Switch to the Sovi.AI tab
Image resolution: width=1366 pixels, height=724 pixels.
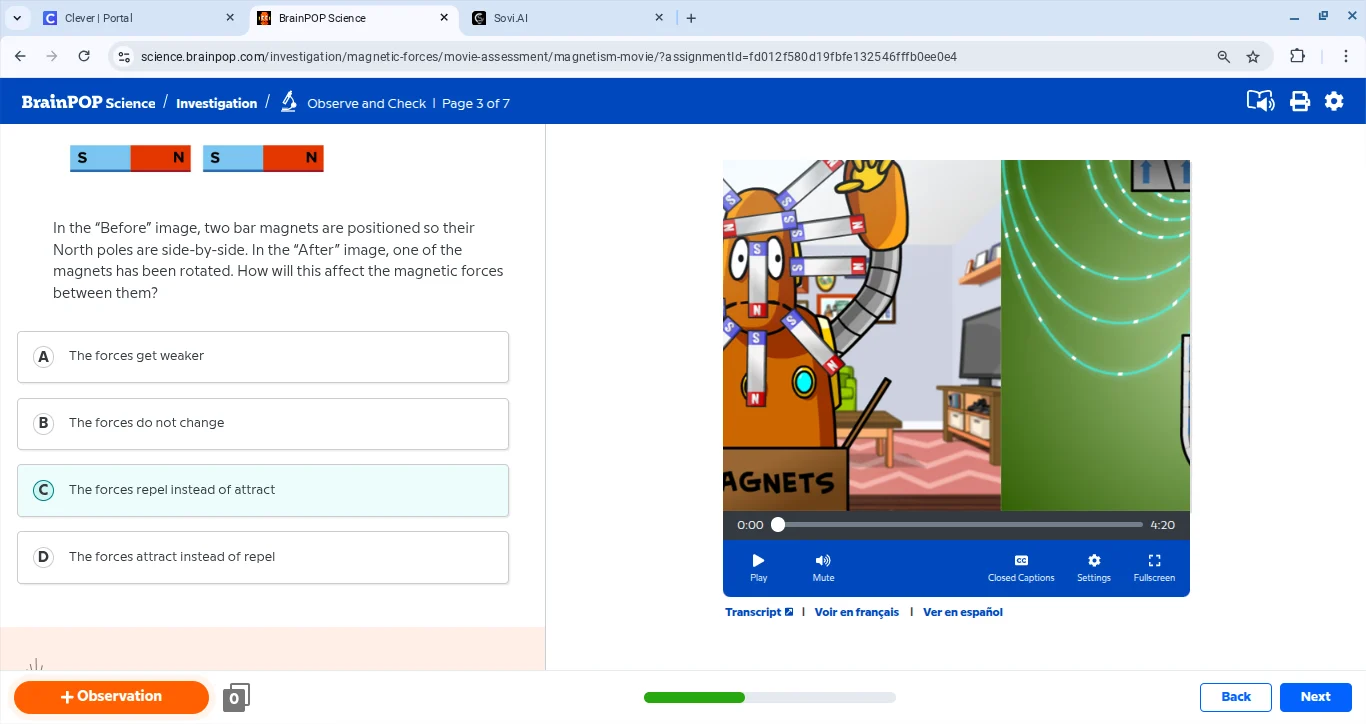[560, 18]
